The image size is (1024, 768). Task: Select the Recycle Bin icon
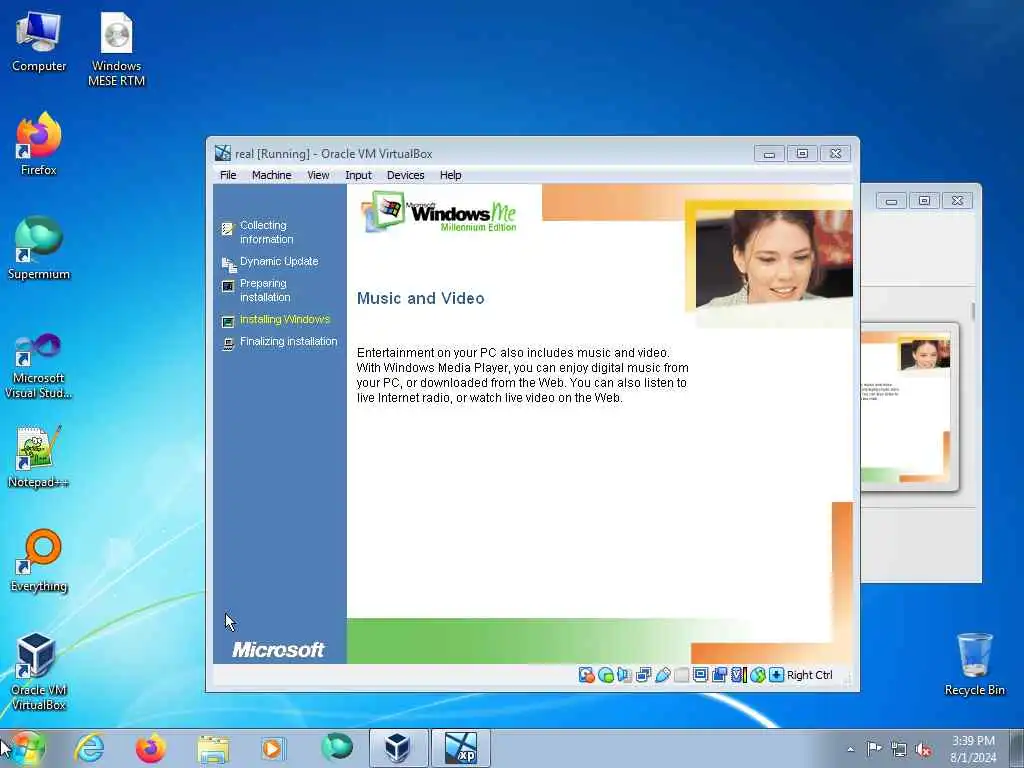coord(974,665)
